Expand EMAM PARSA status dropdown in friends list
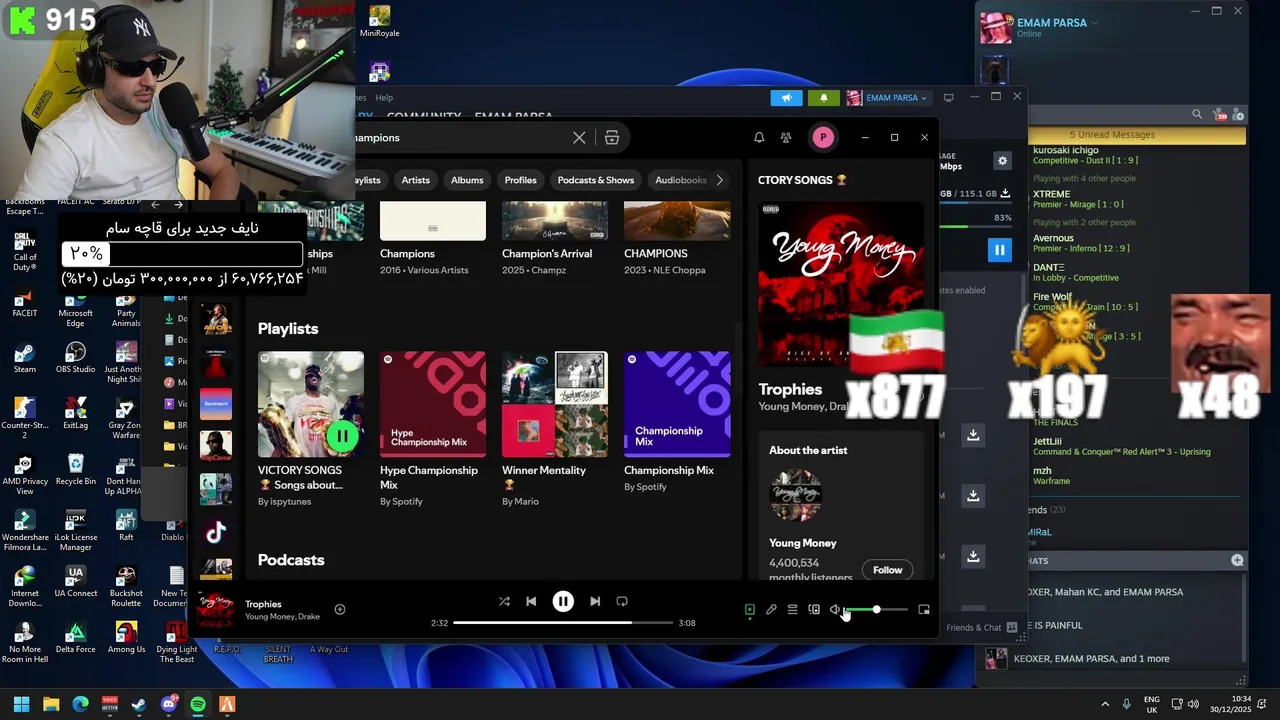This screenshot has width=1280, height=720. (x=1095, y=23)
